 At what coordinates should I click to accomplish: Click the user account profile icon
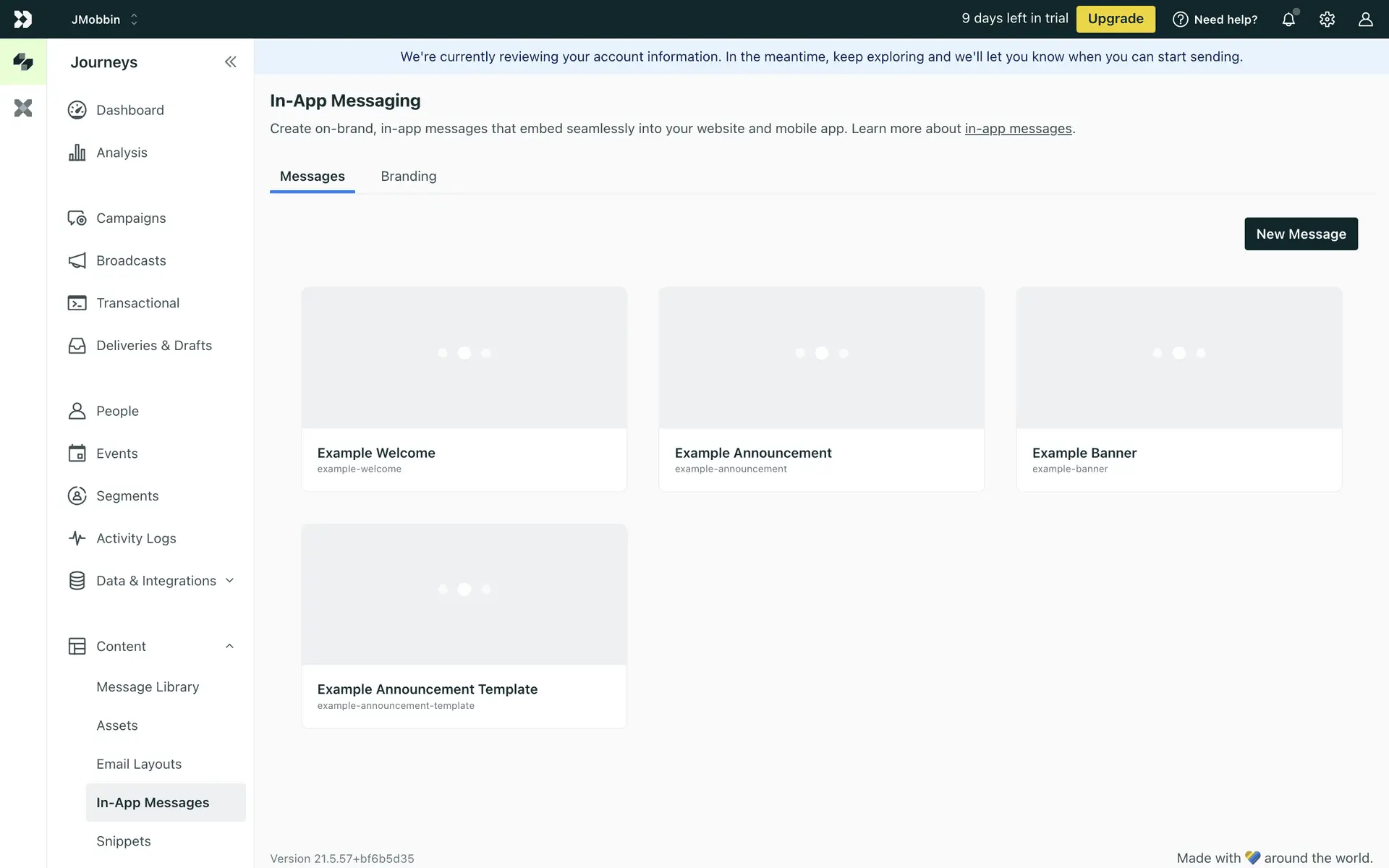[x=1365, y=20]
